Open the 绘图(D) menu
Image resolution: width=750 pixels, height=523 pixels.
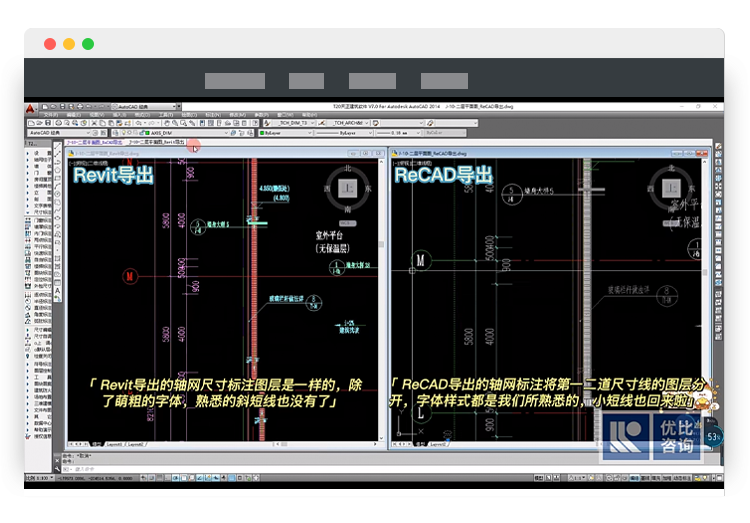click(189, 115)
